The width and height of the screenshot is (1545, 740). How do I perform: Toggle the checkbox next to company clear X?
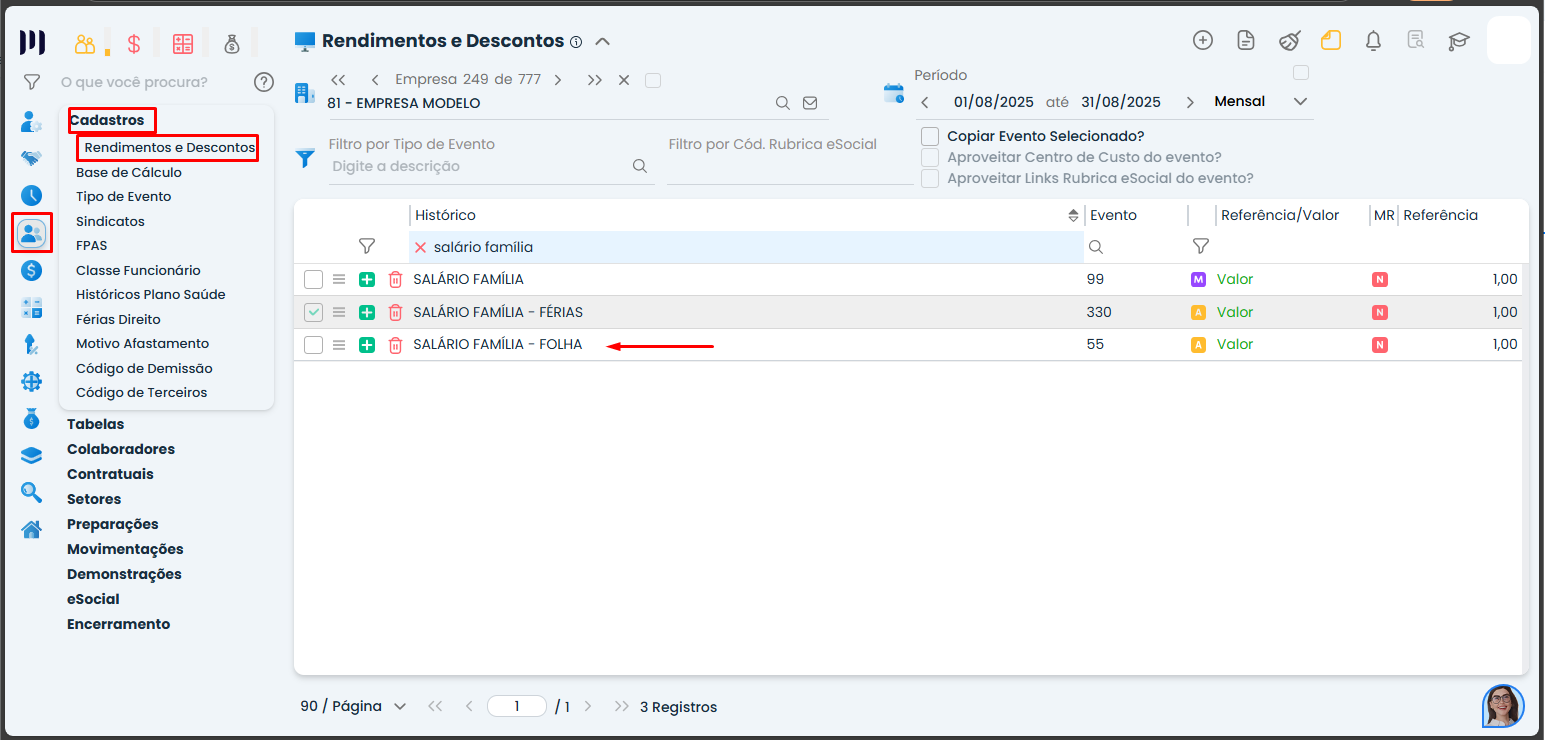pyautogui.click(x=653, y=80)
